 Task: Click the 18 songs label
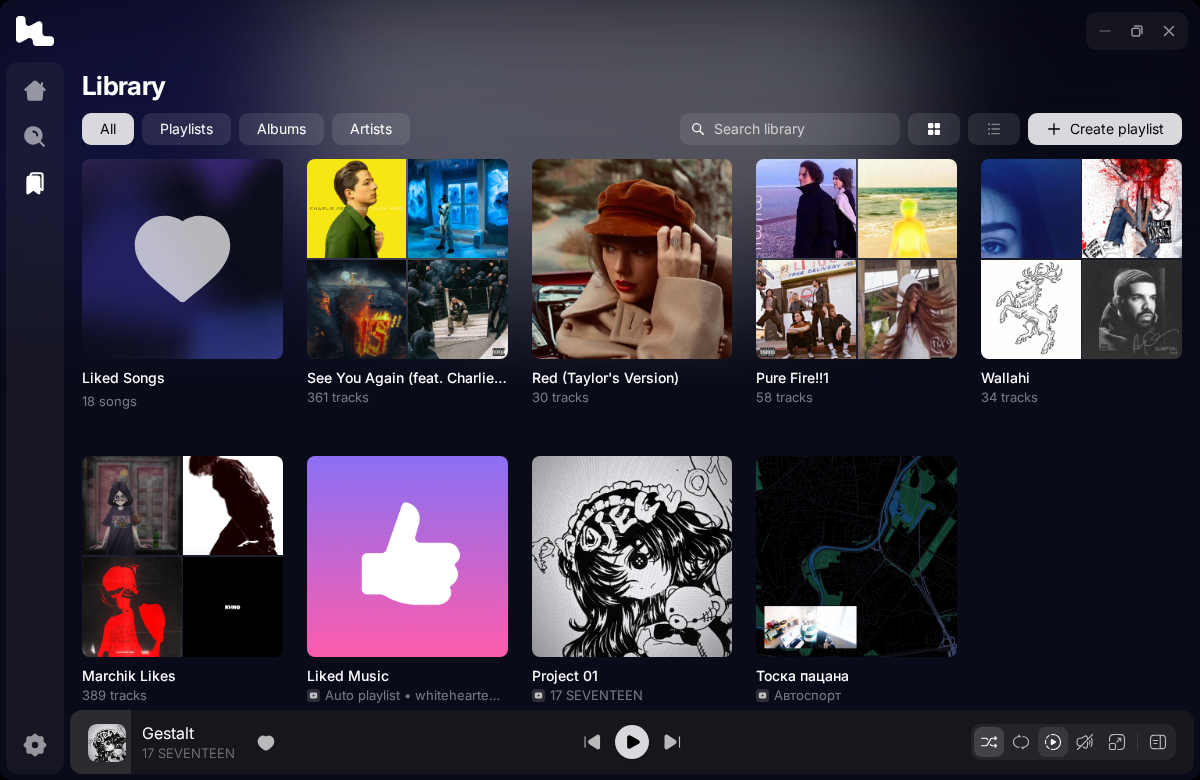pyautogui.click(x=109, y=401)
